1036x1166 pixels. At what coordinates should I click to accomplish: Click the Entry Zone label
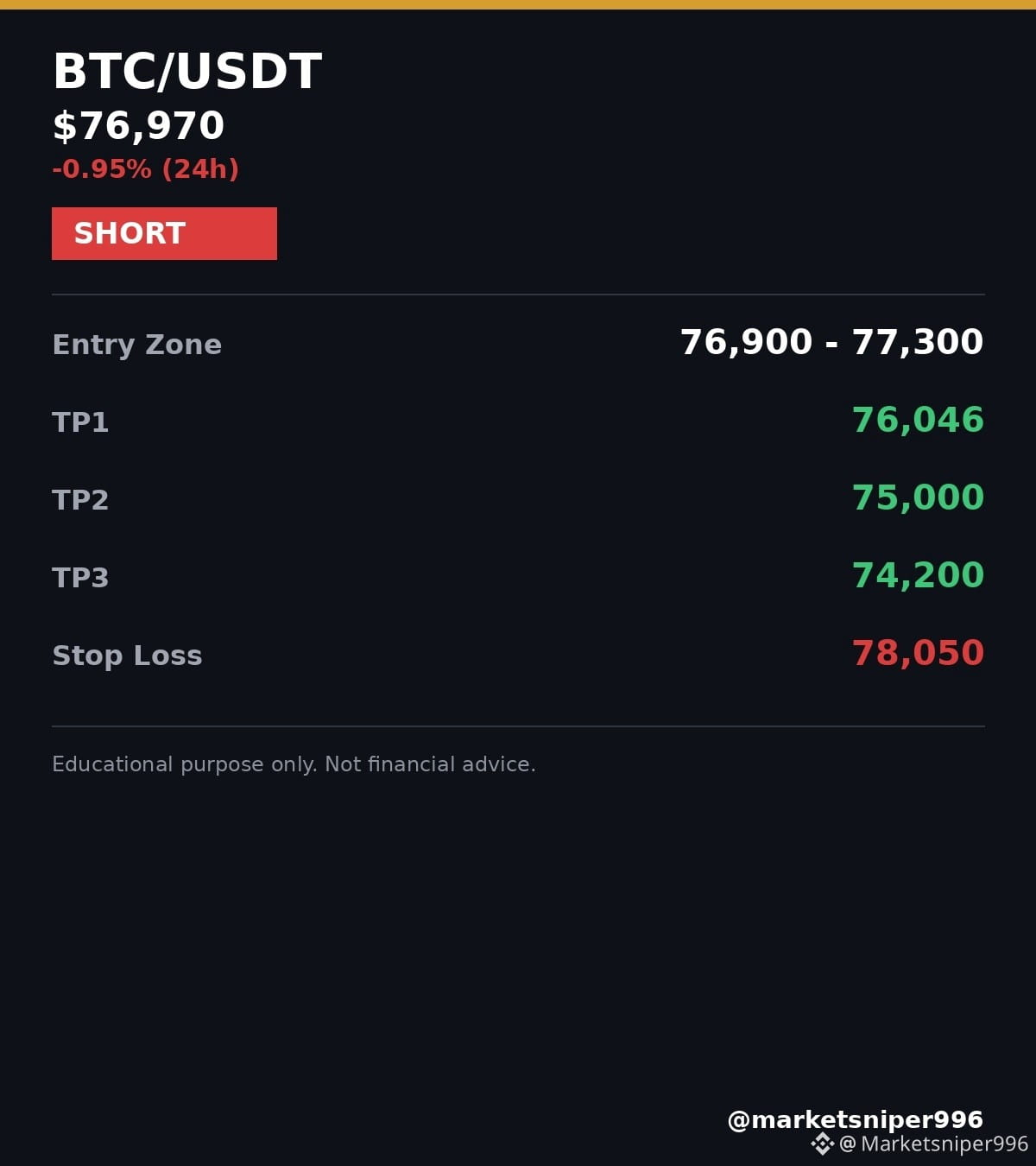(137, 345)
